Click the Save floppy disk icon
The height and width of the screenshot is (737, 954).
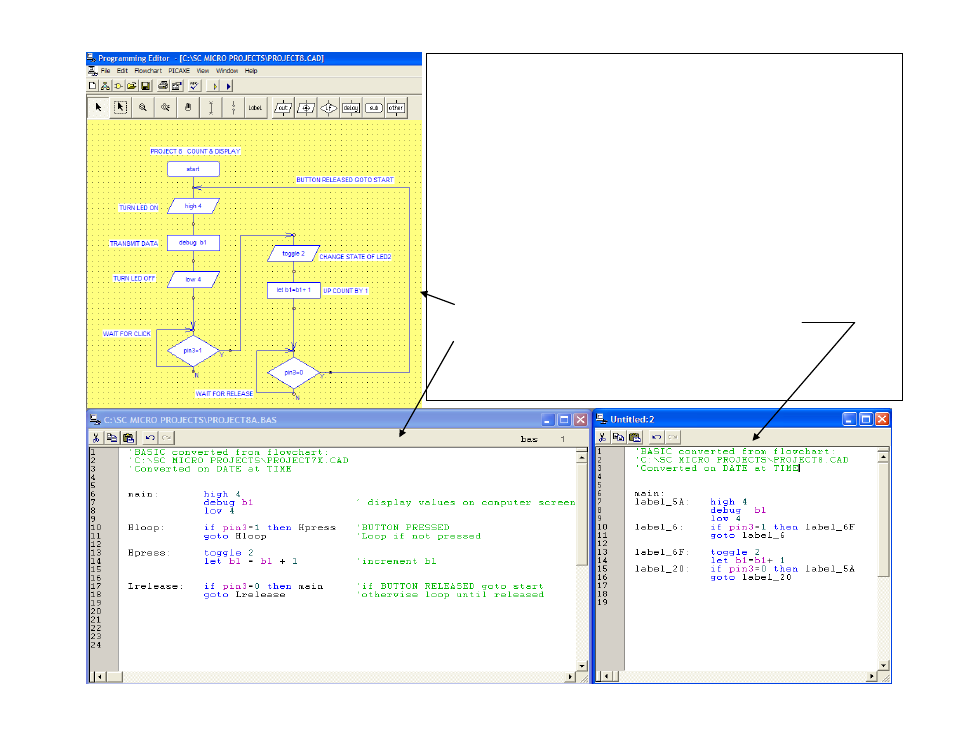(145, 86)
